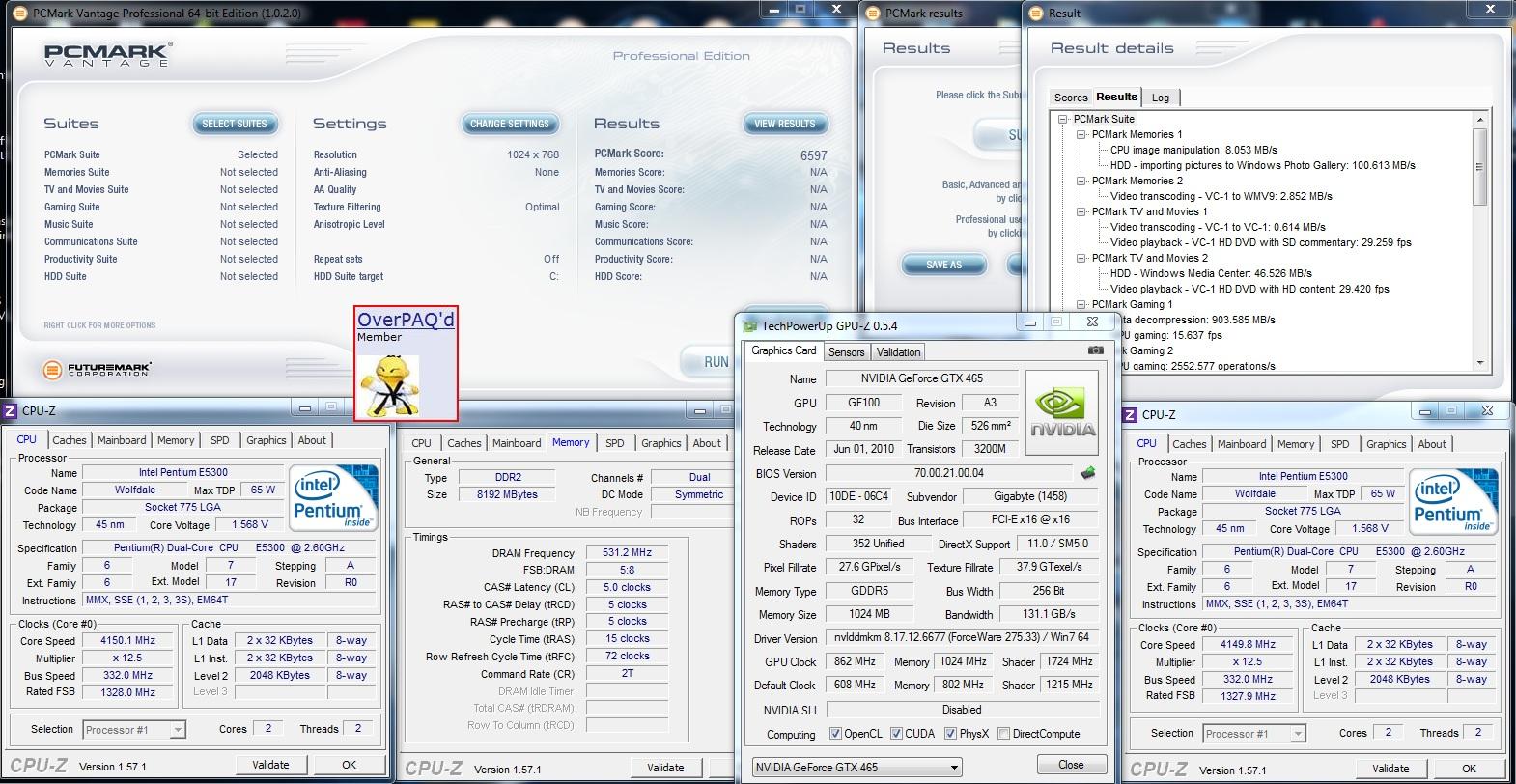1516x784 pixels.
Task: Open the GPU selection dropdown in GPU-Z
Action: pyautogui.click(x=857, y=768)
